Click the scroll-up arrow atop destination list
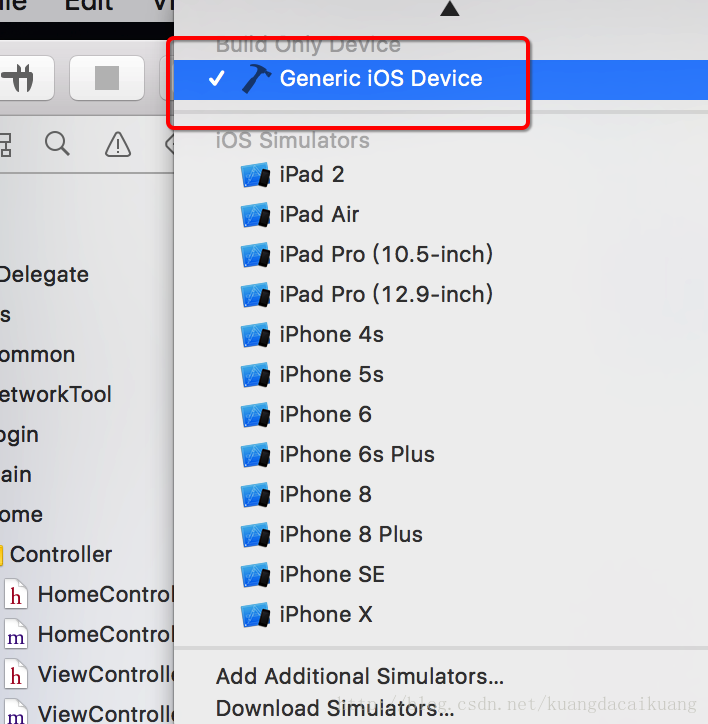 [449, 8]
